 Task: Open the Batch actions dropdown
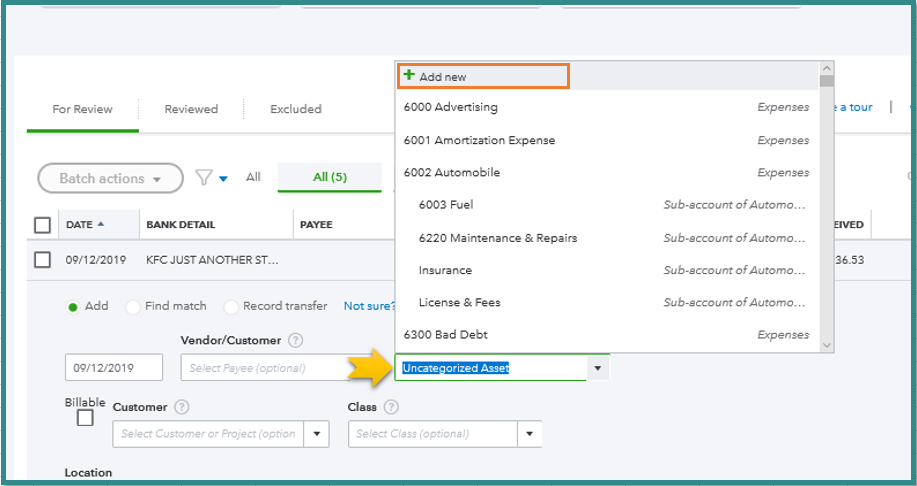tap(110, 178)
